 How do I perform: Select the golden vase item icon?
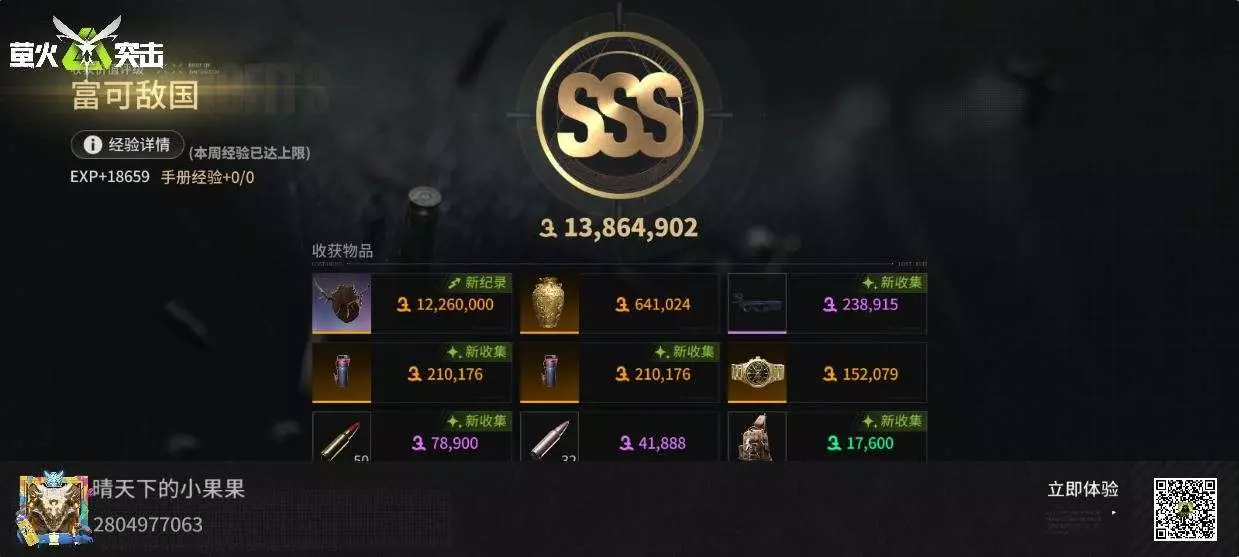pyautogui.click(x=549, y=304)
